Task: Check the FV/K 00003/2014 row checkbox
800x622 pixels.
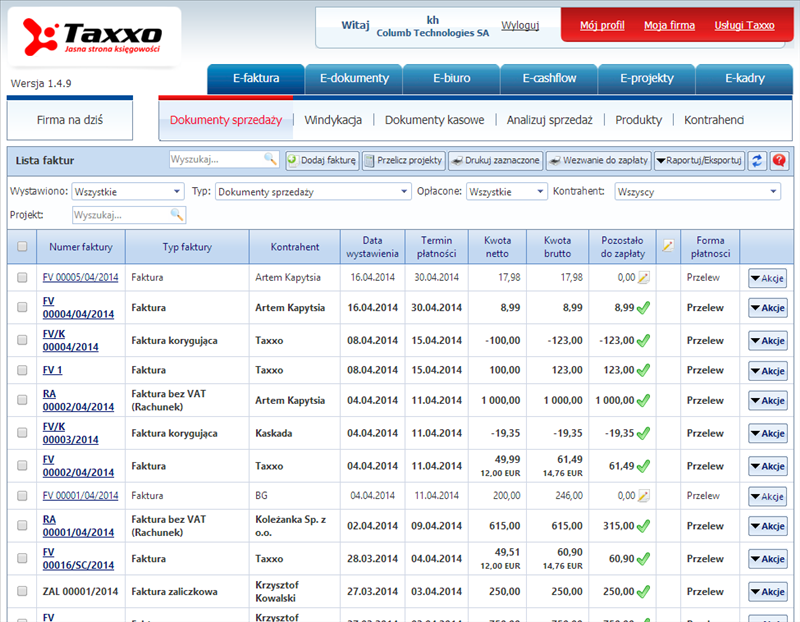Action: click(22, 432)
